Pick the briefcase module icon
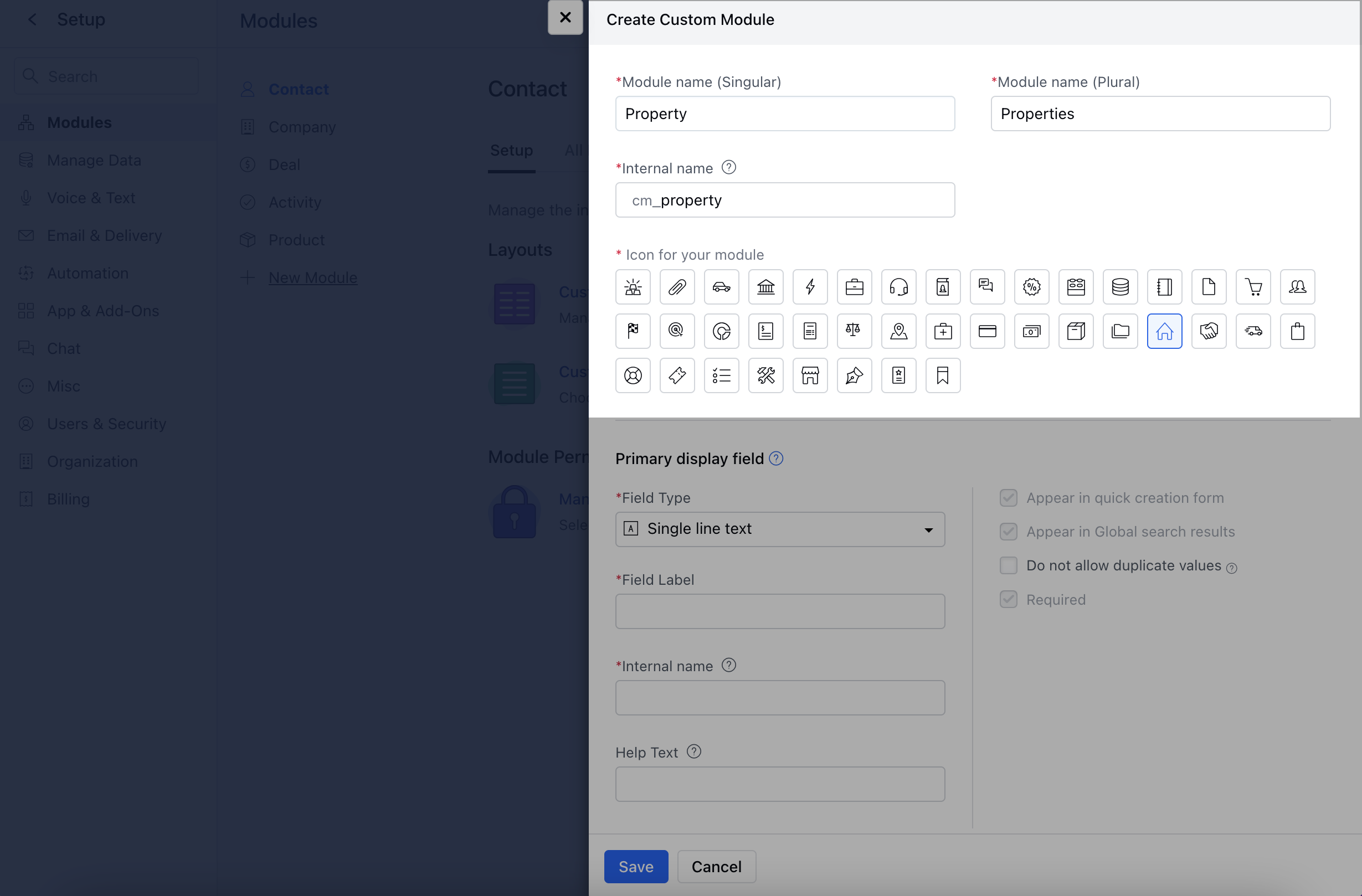 click(855, 287)
